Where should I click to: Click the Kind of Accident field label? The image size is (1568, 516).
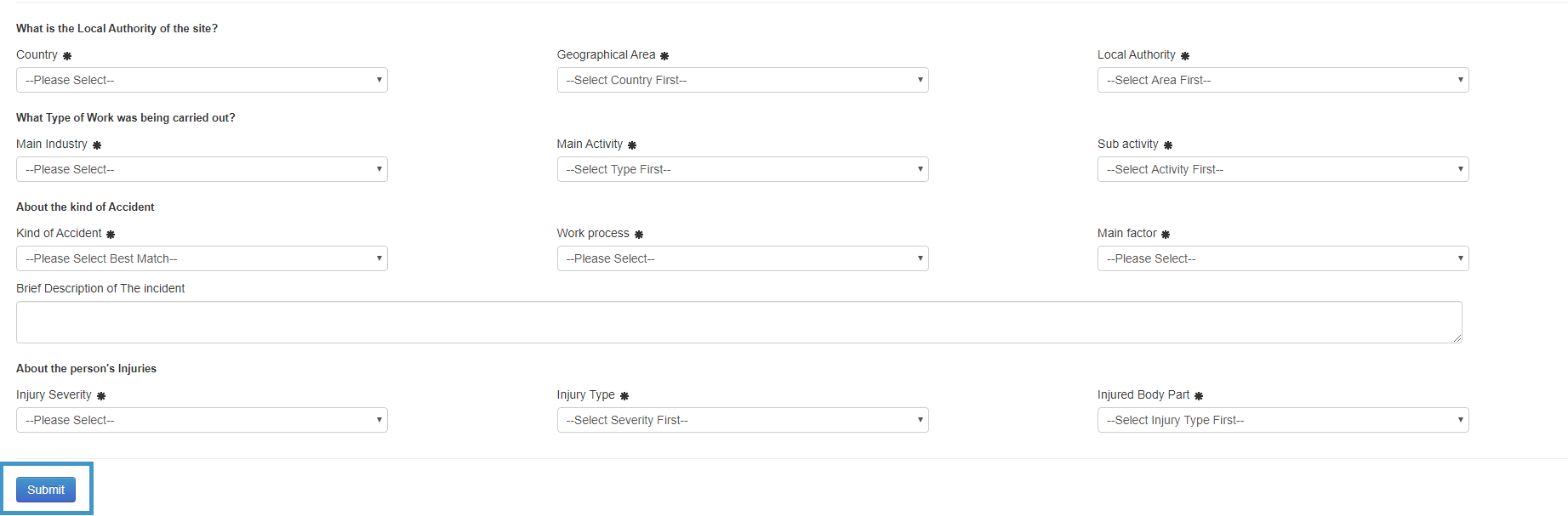pos(59,233)
